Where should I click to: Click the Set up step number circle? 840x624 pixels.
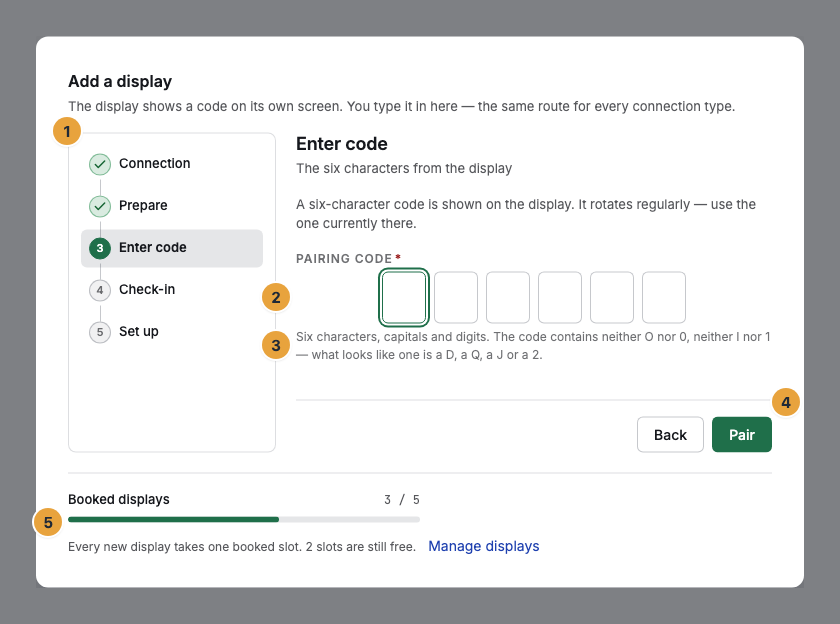pyautogui.click(x=100, y=332)
